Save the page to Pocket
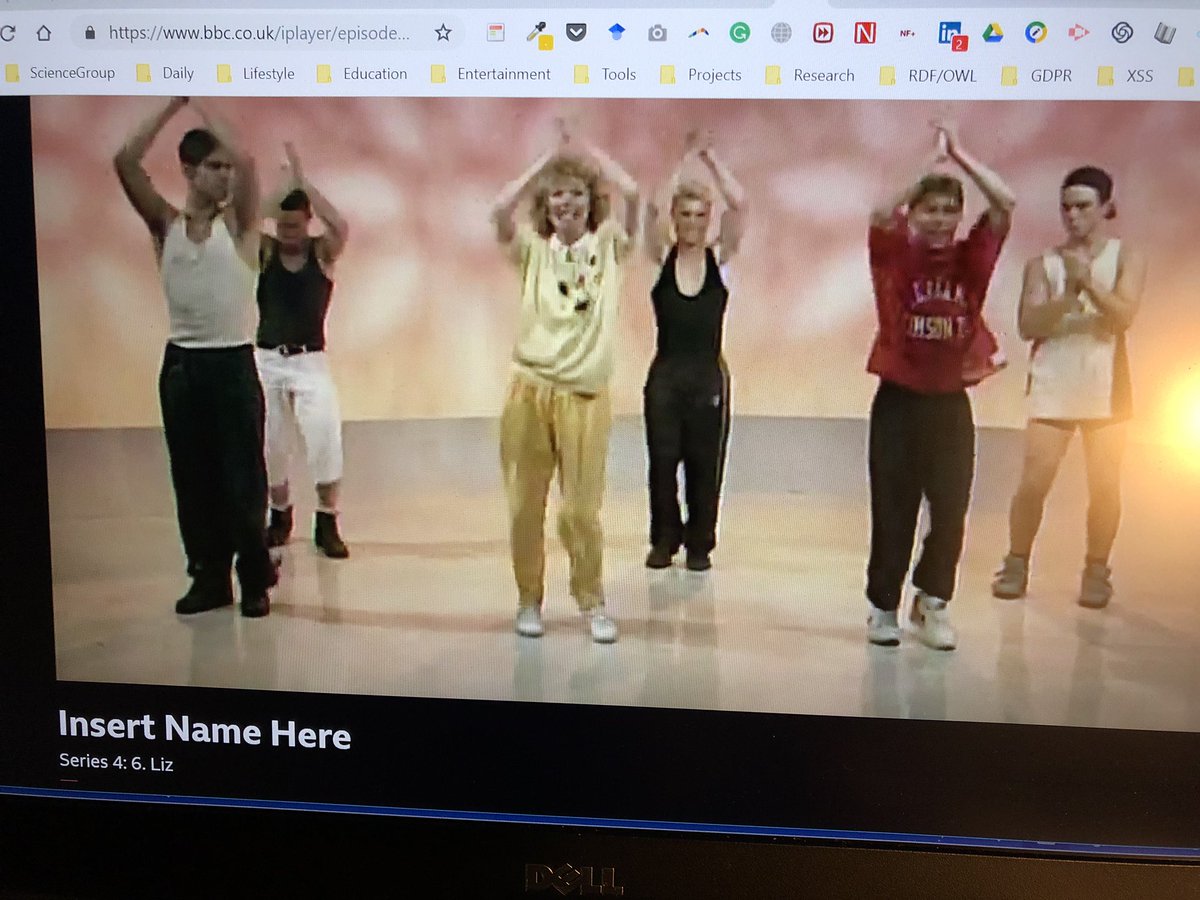The width and height of the screenshot is (1200, 900). pos(576,31)
